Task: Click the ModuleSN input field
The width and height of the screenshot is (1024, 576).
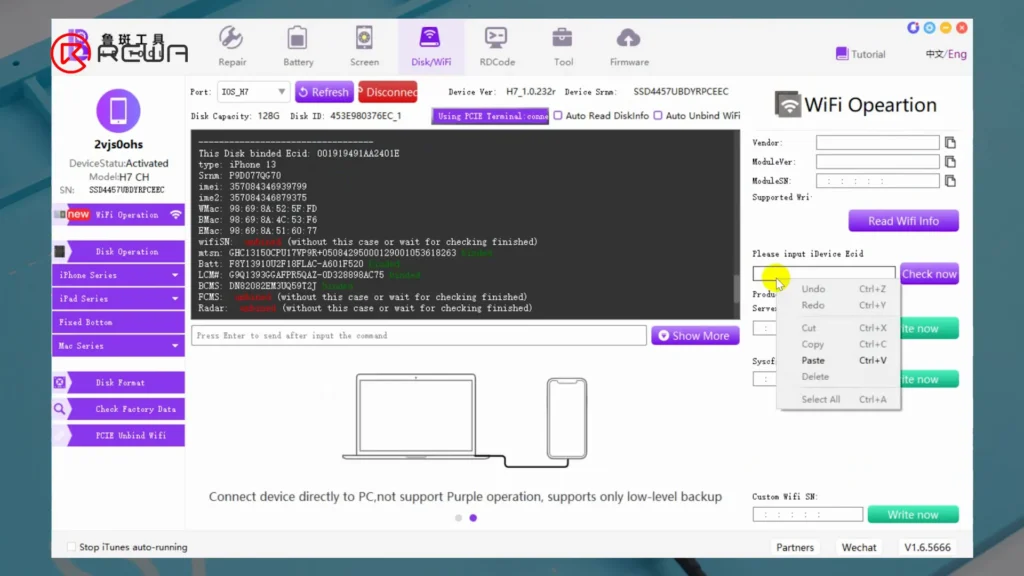Action: (877, 181)
